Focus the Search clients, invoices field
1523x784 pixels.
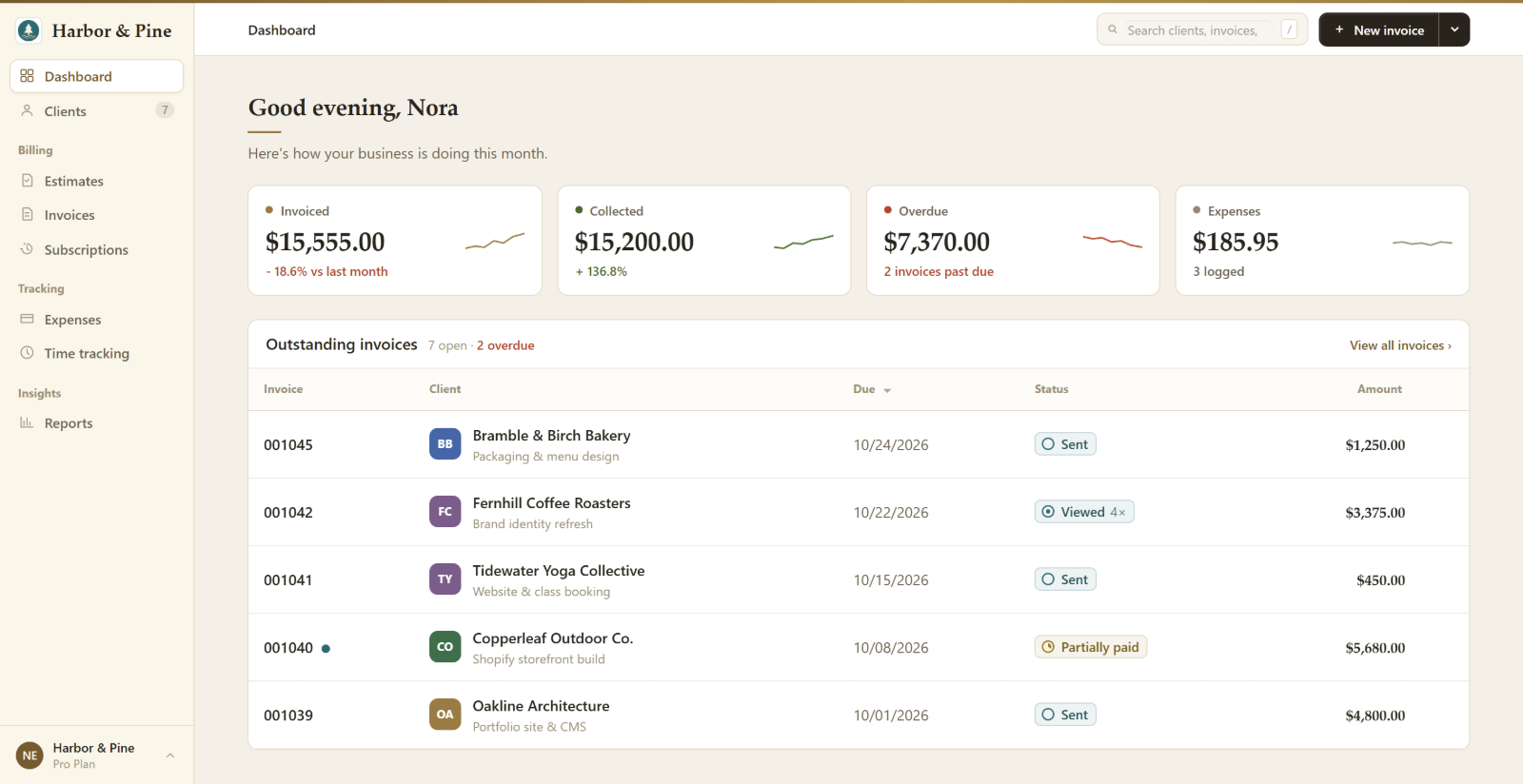[x=1201, y=30]
